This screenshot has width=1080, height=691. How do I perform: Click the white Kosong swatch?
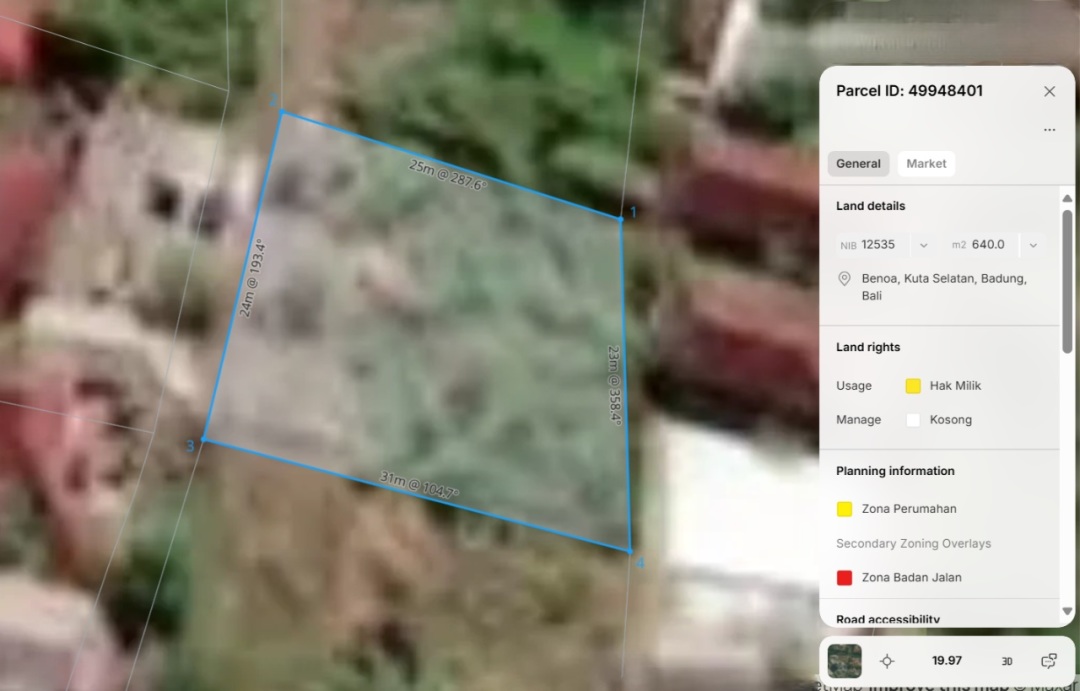click(x=913, y=420)
